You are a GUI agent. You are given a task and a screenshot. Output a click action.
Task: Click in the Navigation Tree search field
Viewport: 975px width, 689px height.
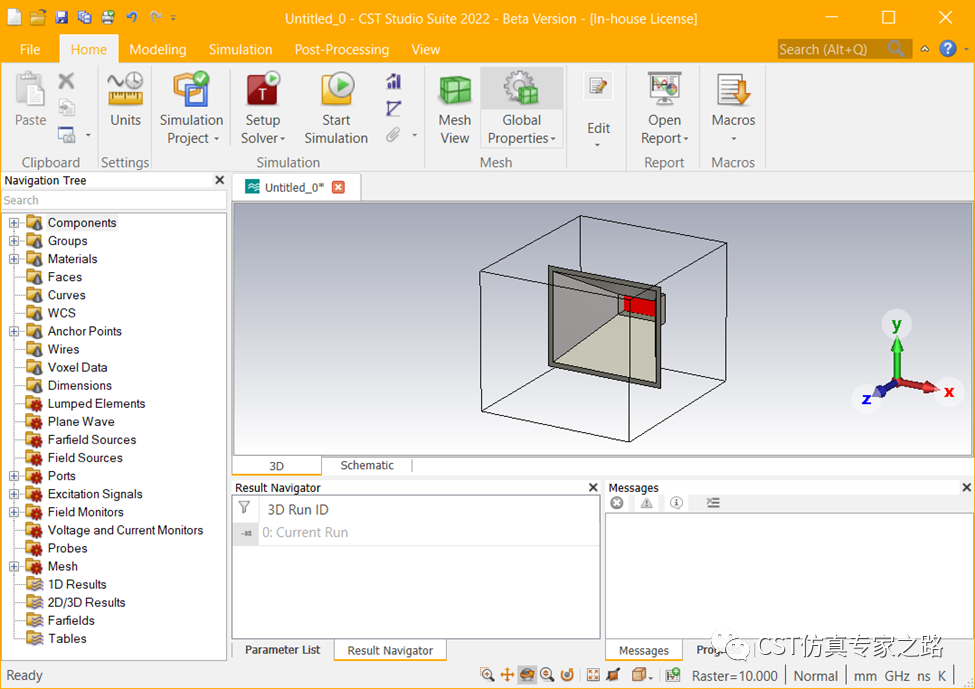[114, 200]
